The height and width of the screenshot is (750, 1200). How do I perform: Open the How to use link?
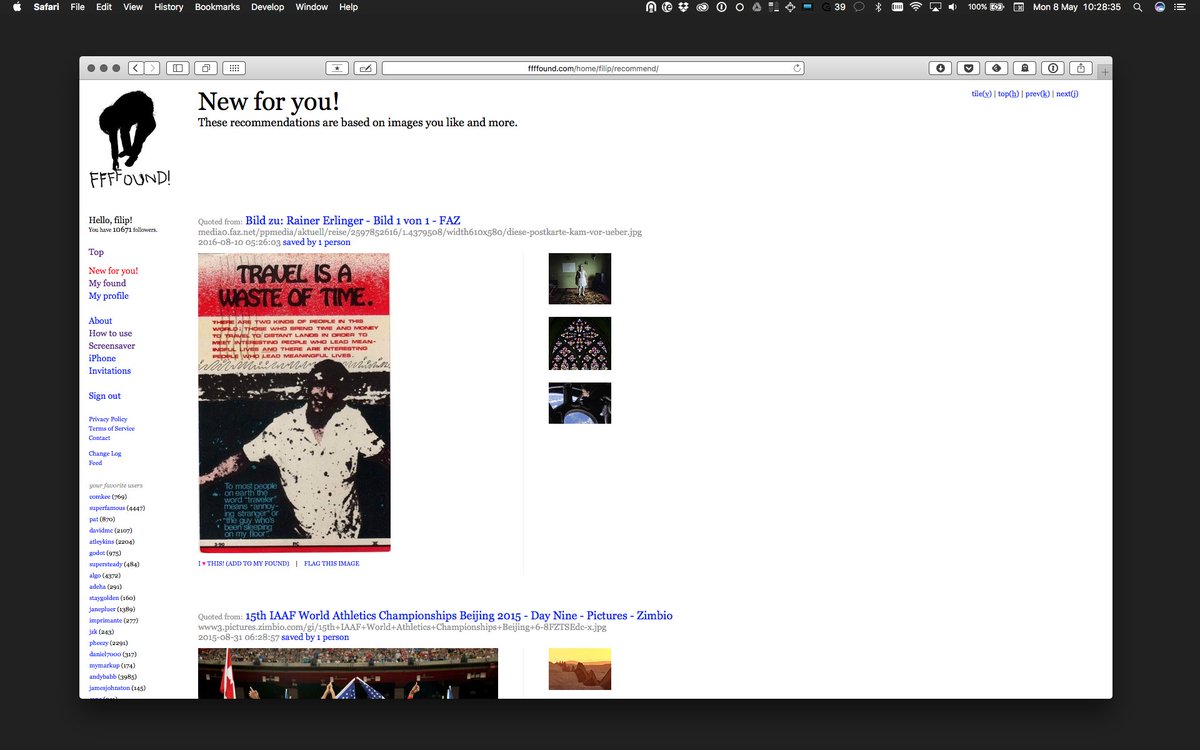110,333
